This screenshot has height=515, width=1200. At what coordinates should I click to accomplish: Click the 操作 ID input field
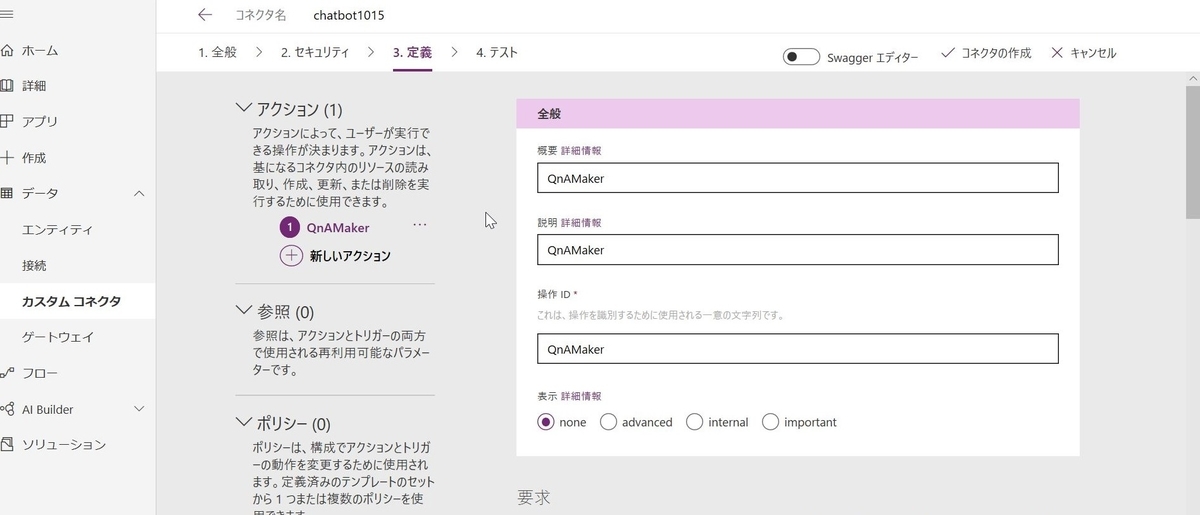coord(797,349)
